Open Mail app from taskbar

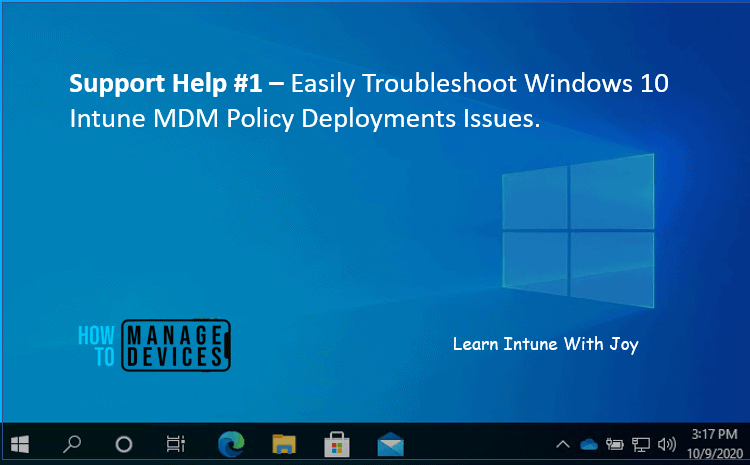pyautogui.click(x=390, y=444)
